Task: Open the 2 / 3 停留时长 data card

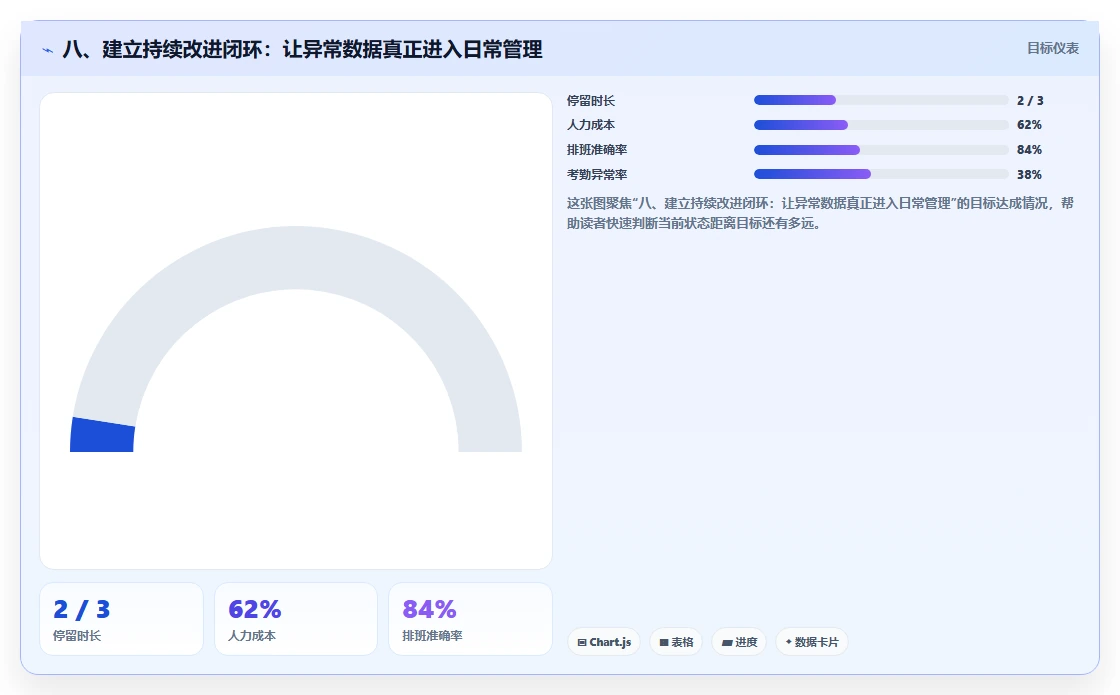Action: pos(121,619)
